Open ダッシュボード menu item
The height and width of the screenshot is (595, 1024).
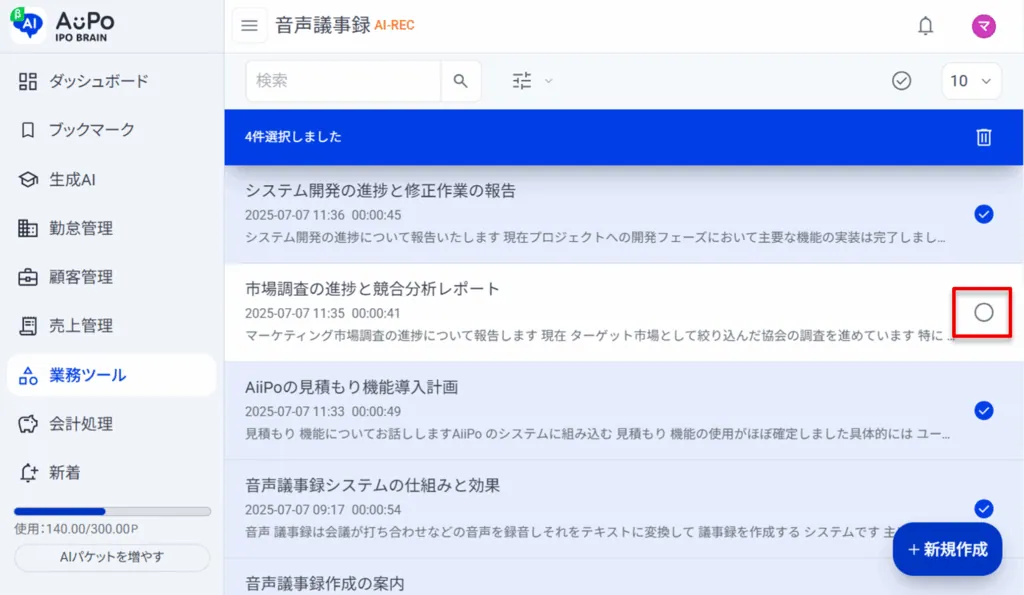pos(112,82)
